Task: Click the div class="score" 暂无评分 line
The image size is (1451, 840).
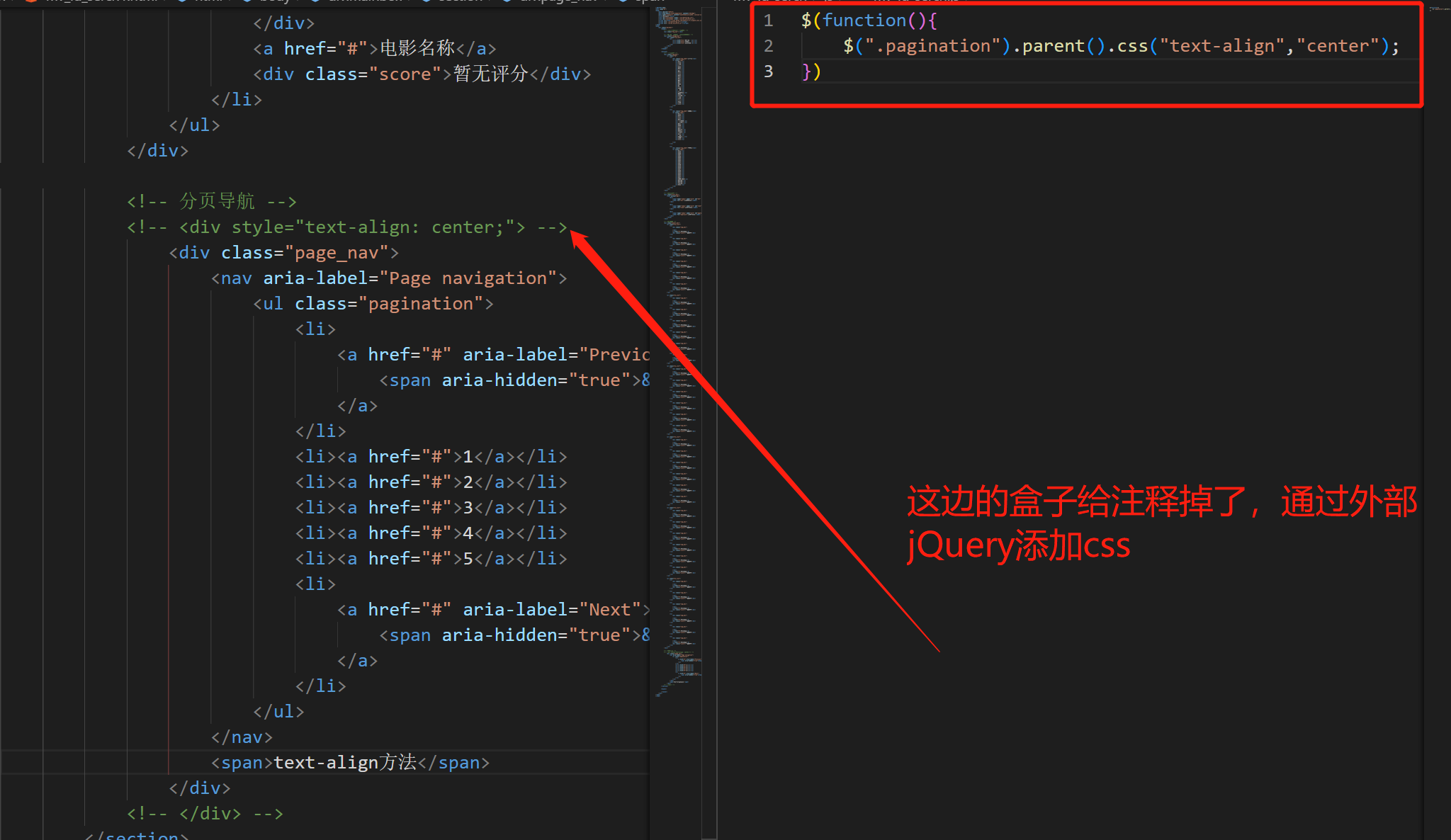Action: click(422, 74)
